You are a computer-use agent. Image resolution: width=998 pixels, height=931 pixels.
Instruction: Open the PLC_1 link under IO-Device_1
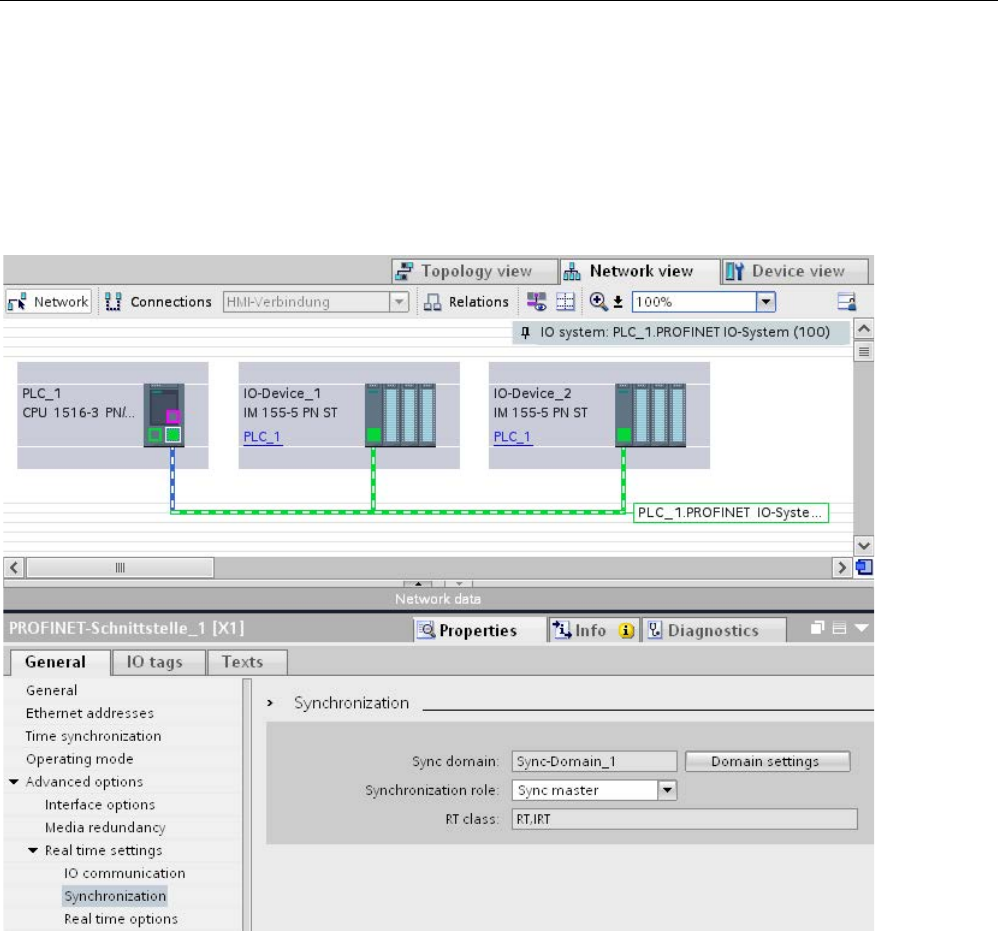pos(262,437)
